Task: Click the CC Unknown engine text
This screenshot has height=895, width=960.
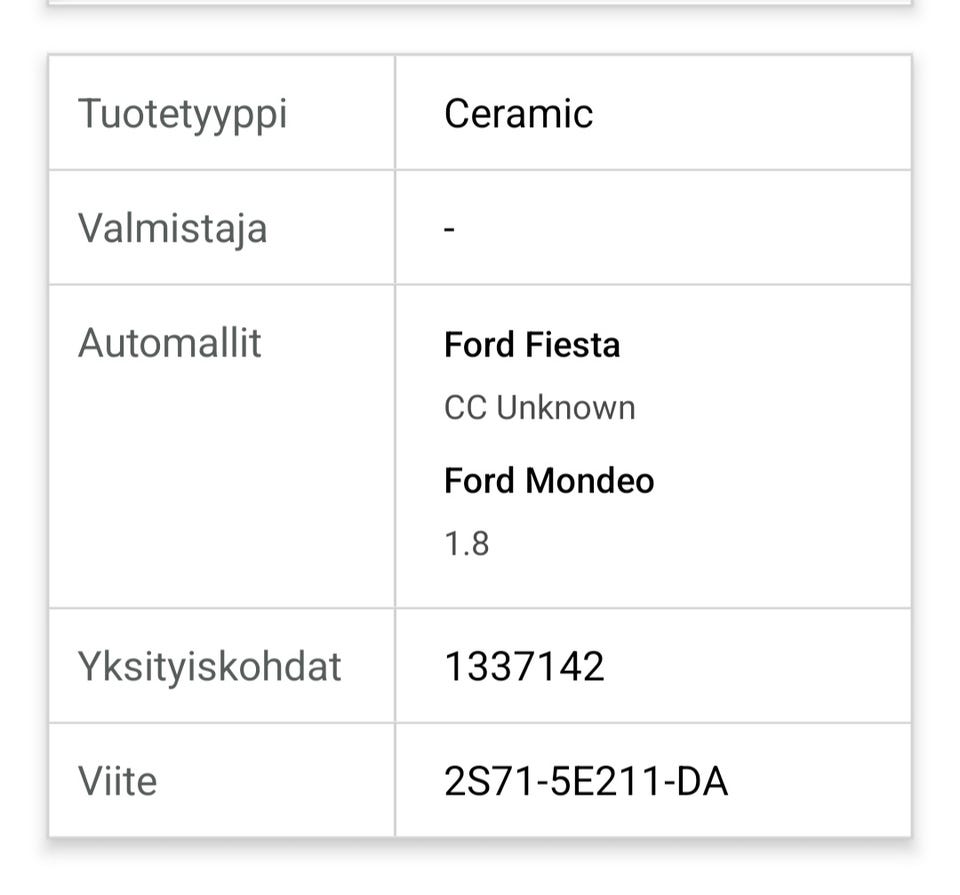Action: tap(539, 408)
